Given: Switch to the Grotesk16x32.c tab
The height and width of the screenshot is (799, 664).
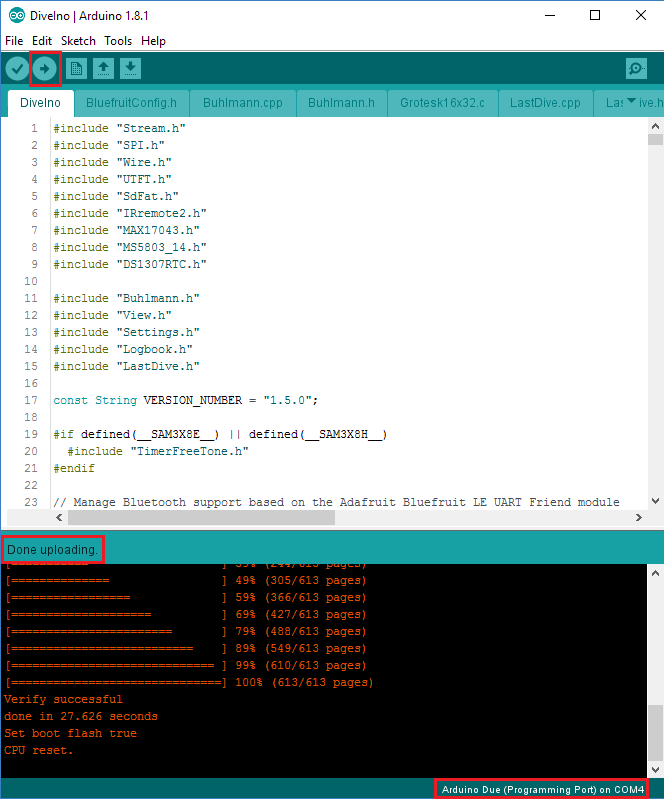Looking at the screenshot, I should [442, 103].
